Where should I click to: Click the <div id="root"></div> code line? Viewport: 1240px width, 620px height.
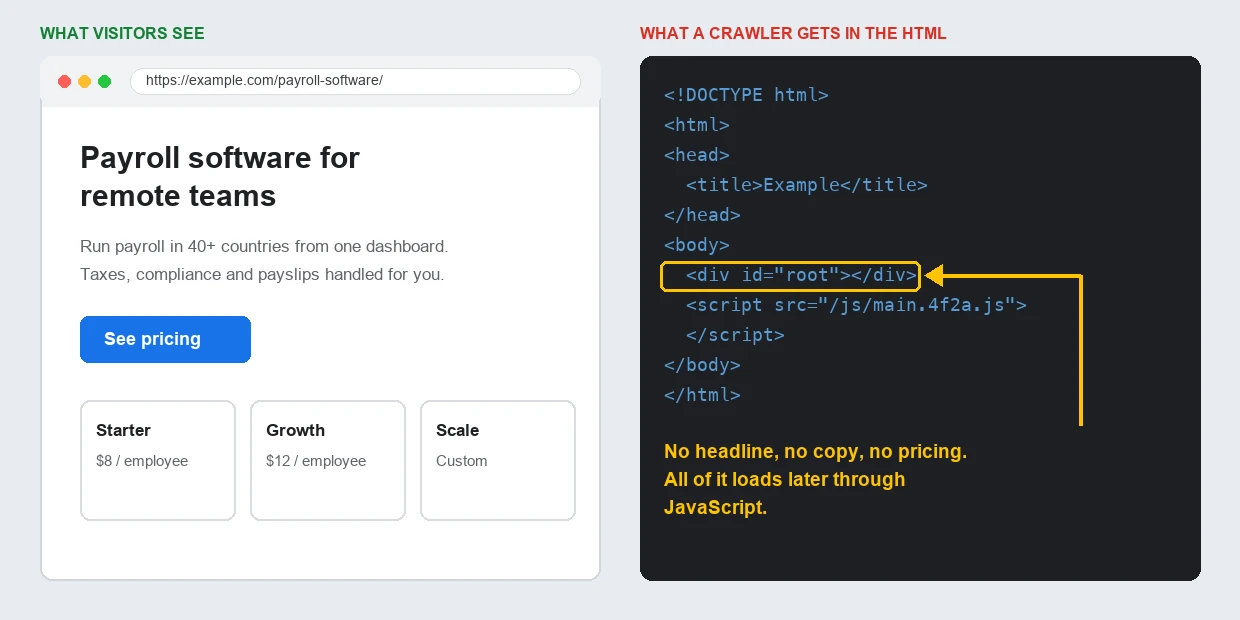[x=790, y=275]
